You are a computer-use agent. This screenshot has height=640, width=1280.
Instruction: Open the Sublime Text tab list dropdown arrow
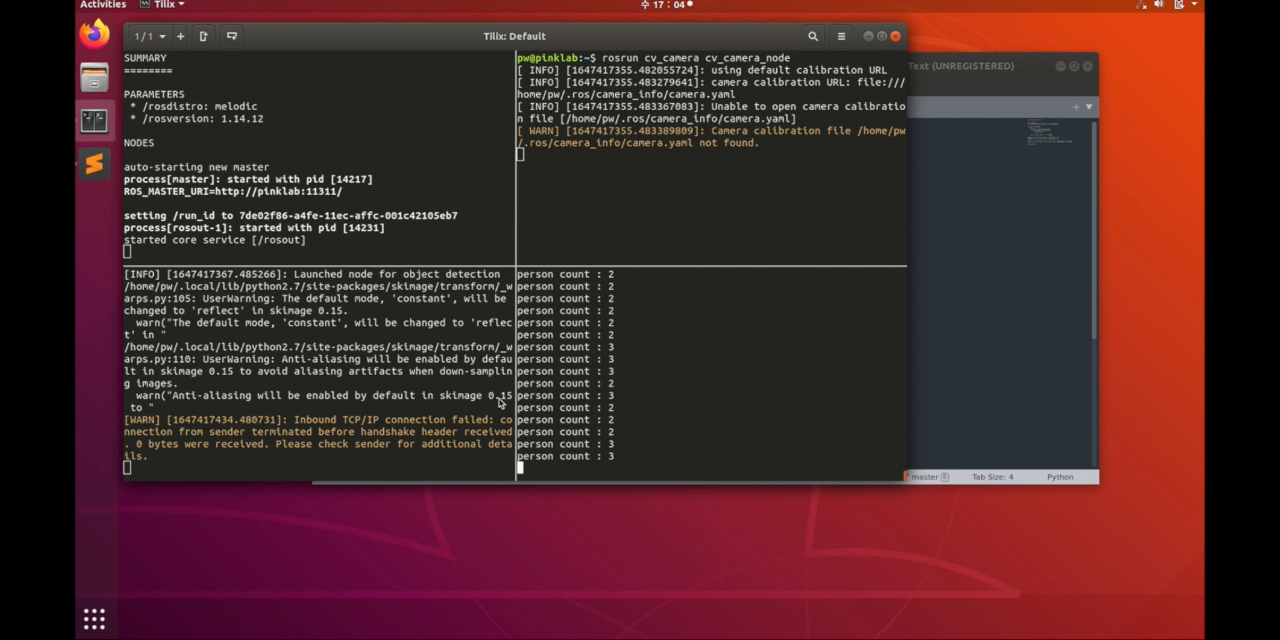pyautogui.click(x=1089, y=106)
